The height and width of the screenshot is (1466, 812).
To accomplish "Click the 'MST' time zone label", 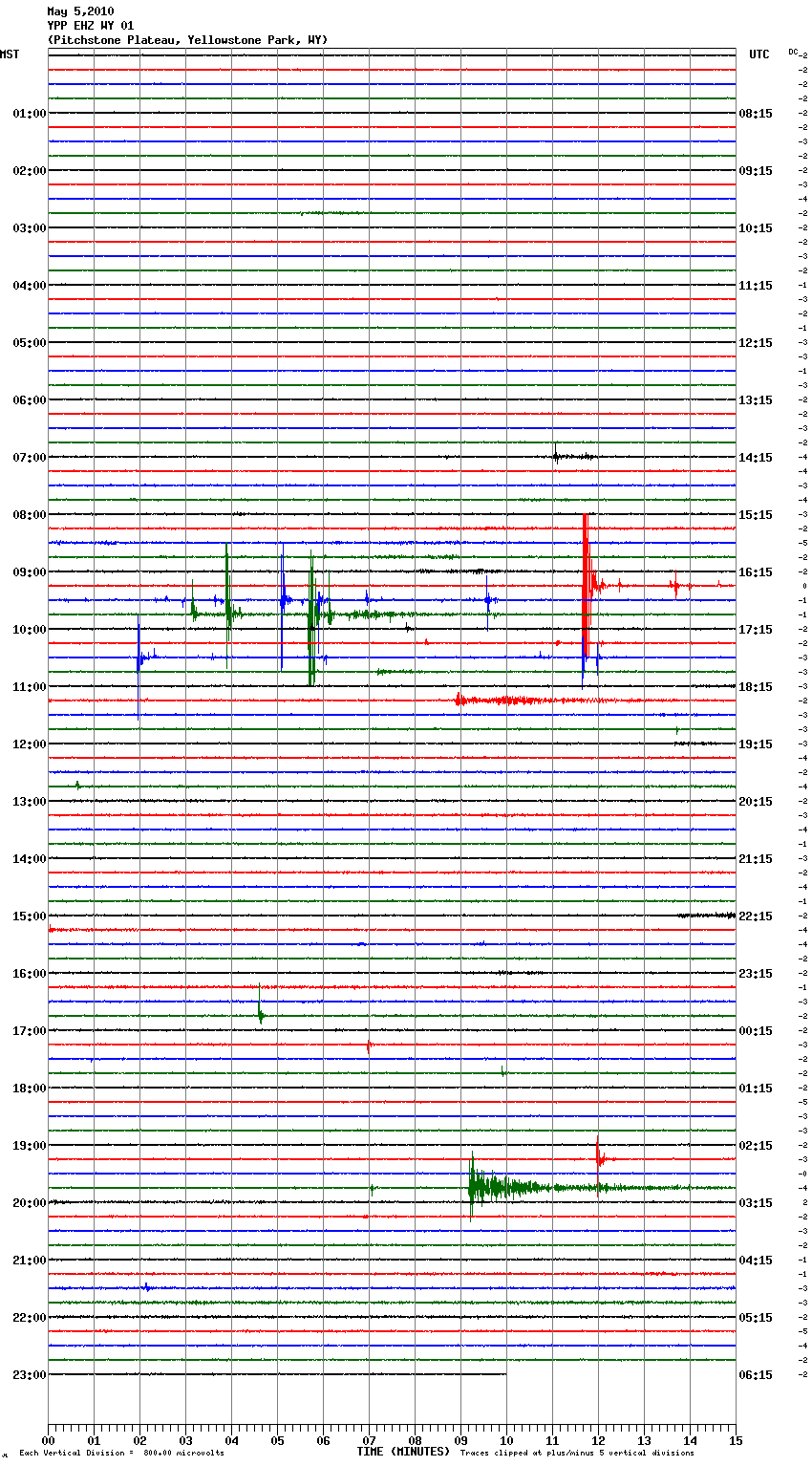I will click(10, 54).
